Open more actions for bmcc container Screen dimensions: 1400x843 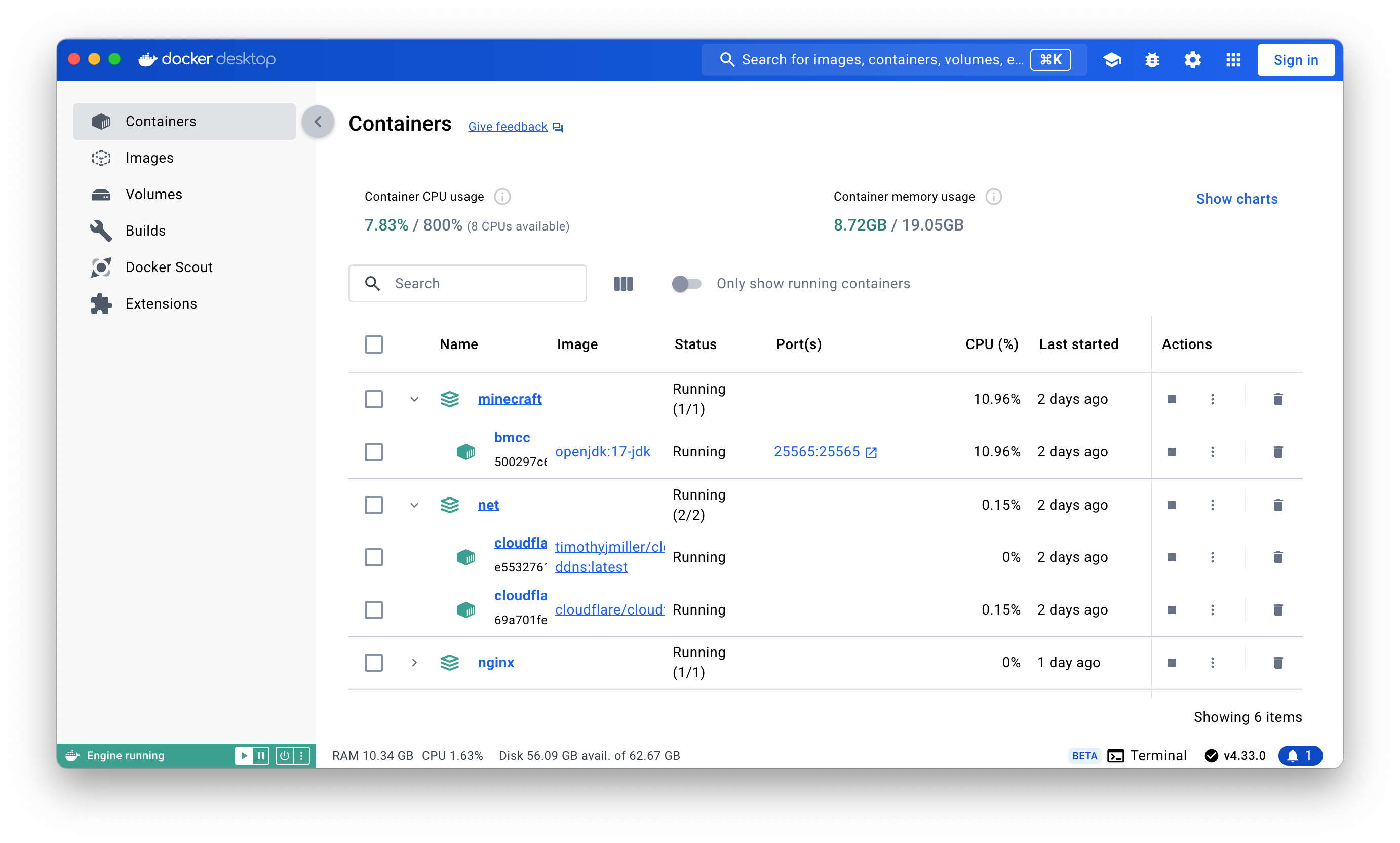pos(1212,451)
